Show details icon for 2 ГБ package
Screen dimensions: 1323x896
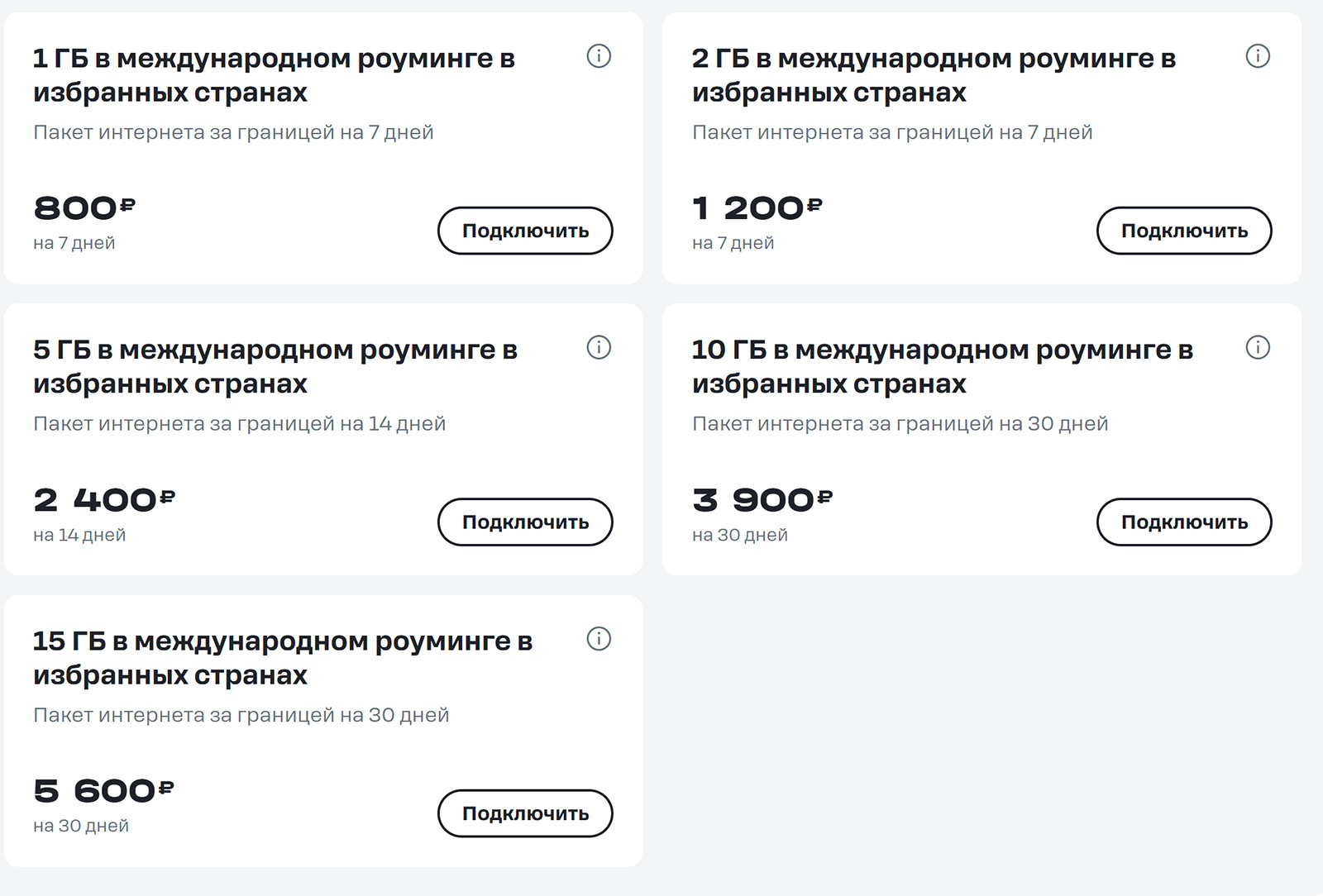pos(1258,56)
